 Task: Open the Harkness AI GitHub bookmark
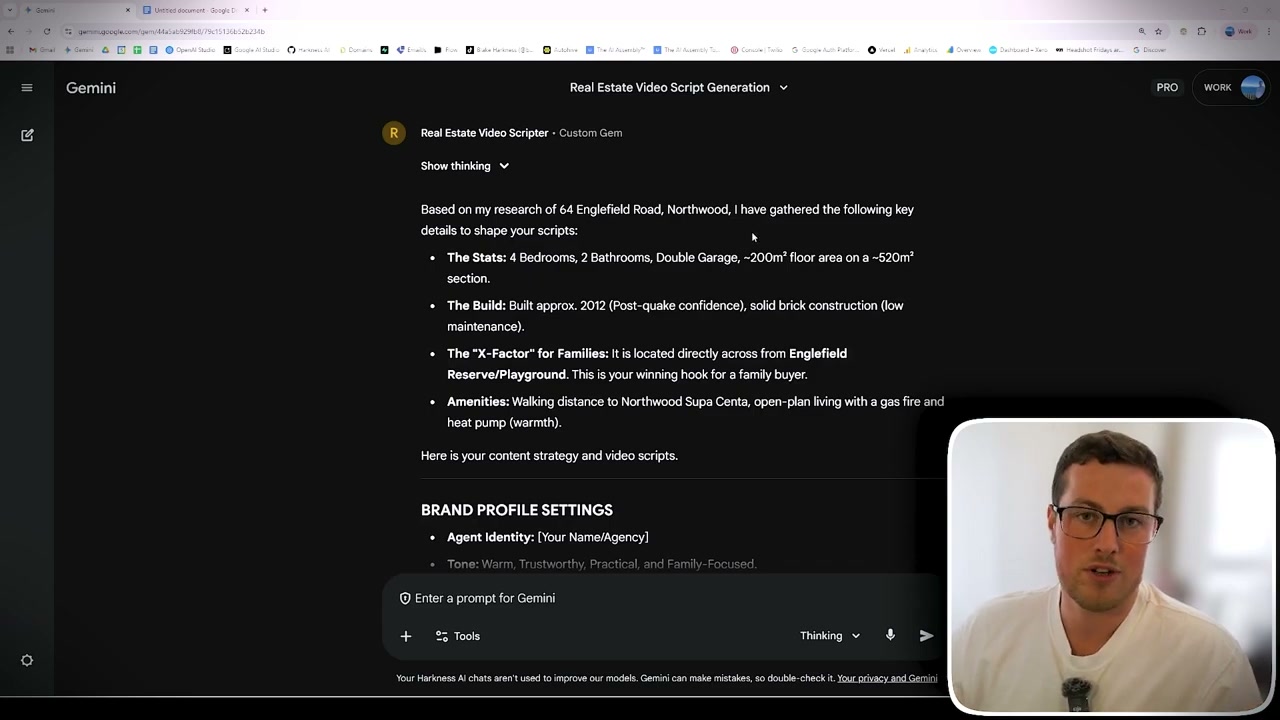pyautogui.click(x=308, y=50)
